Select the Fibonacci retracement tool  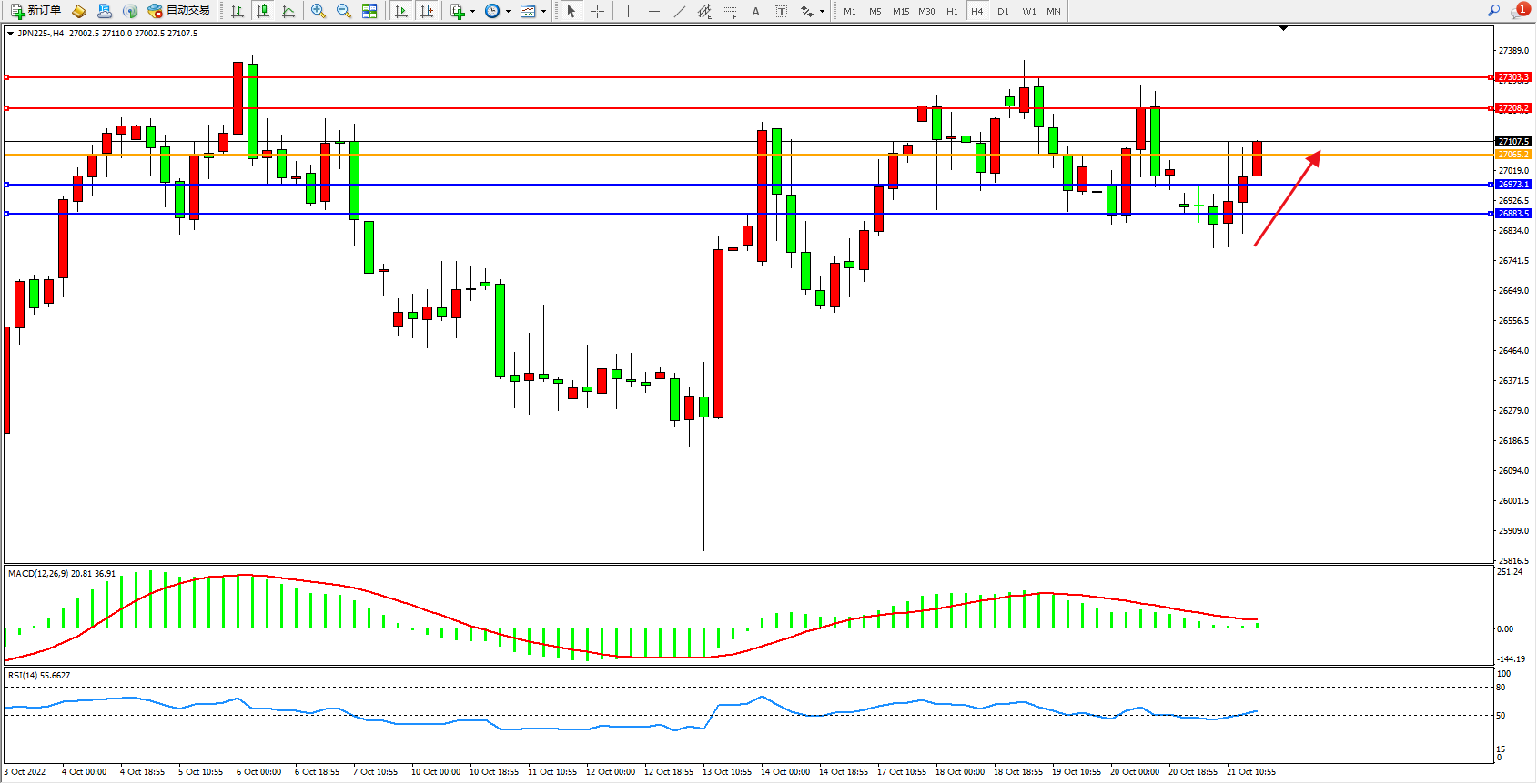731,11
